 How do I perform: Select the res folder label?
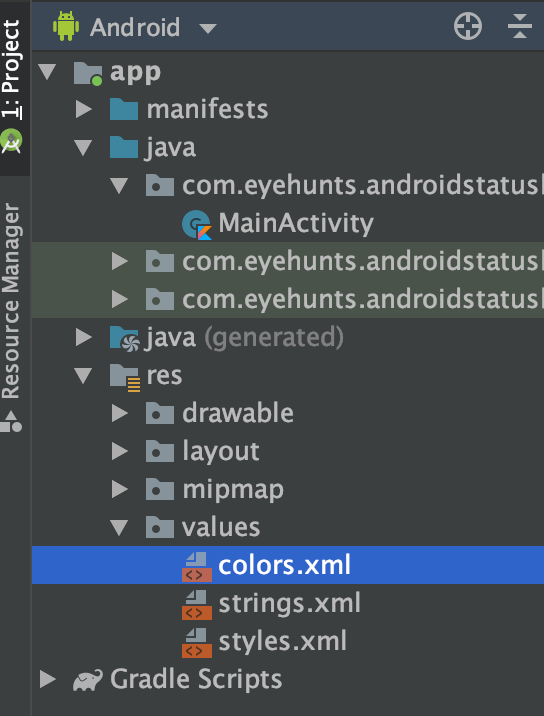(x=164, y=376)
